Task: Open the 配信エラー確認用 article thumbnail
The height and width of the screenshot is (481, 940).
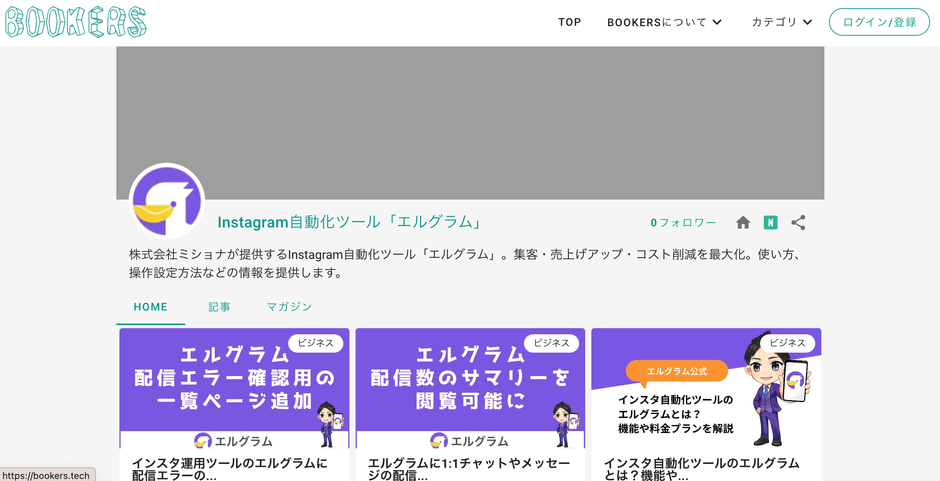Action: click(x=234, y=390)
